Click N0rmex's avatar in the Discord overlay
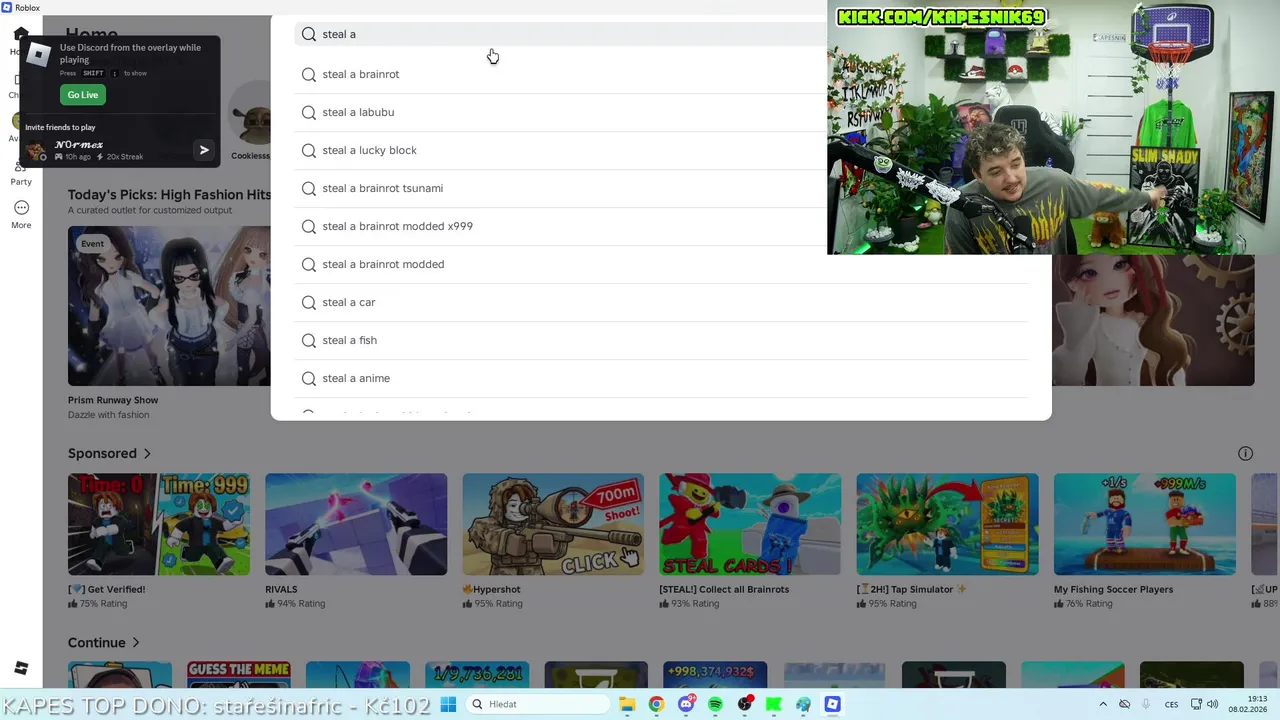The width and height of the screenshot is (1280, 720). click(x=37, y=151)
